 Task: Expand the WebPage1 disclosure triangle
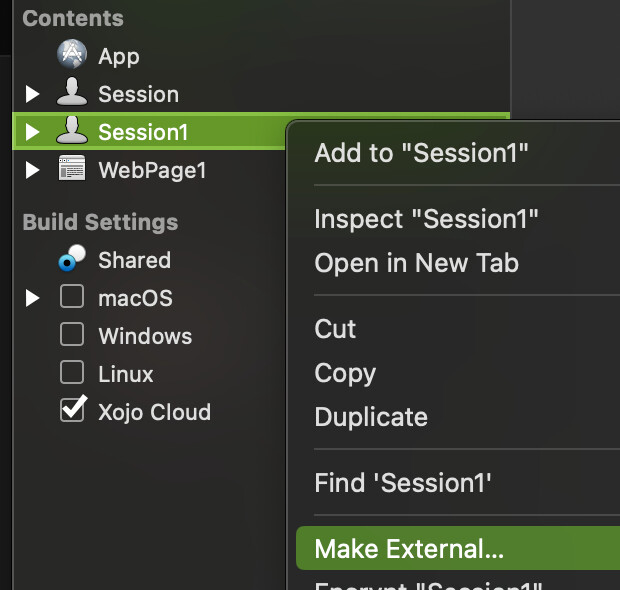click(x=32, y=170)
